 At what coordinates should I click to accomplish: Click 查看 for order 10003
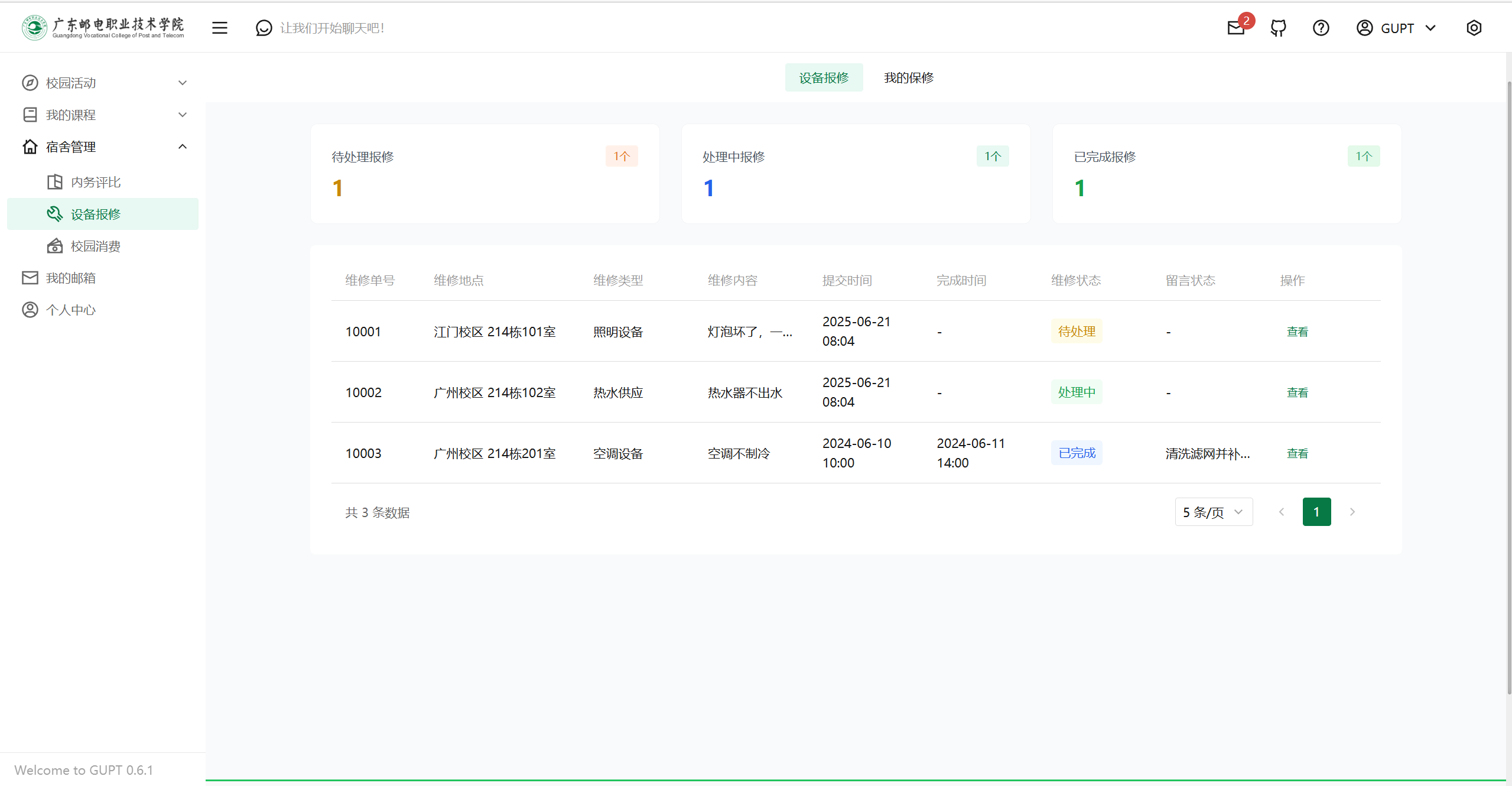[x=1298, y=453]
